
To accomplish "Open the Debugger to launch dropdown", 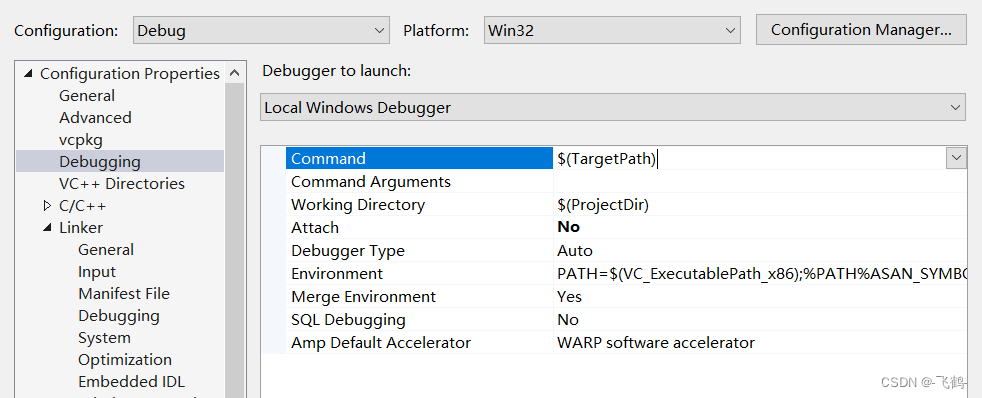I will click(x=613, y=108).
